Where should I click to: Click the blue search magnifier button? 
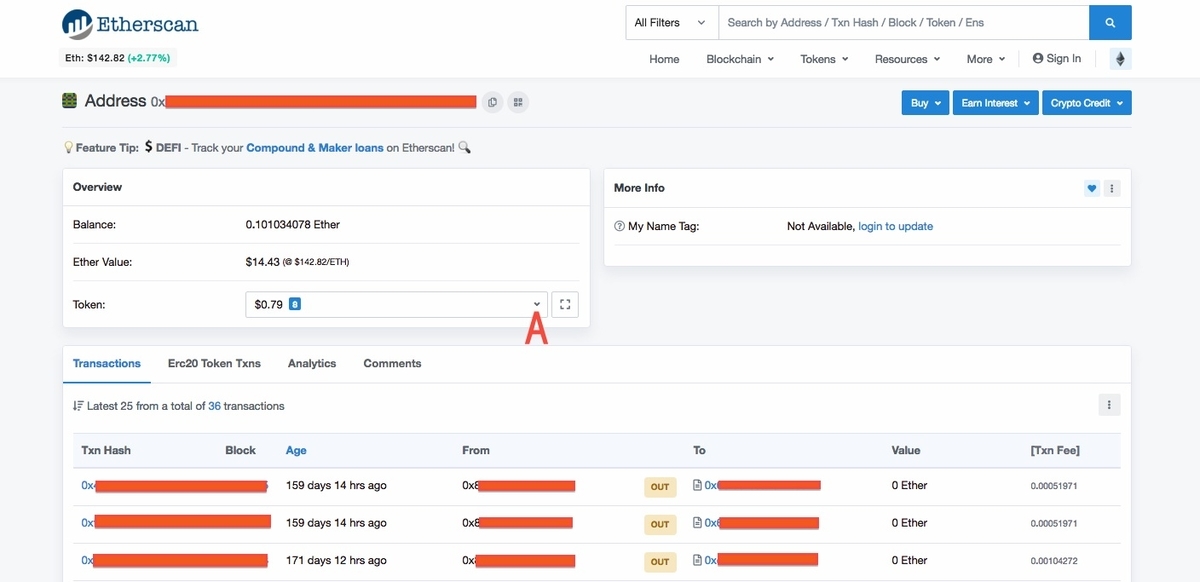coord(1110,22)
